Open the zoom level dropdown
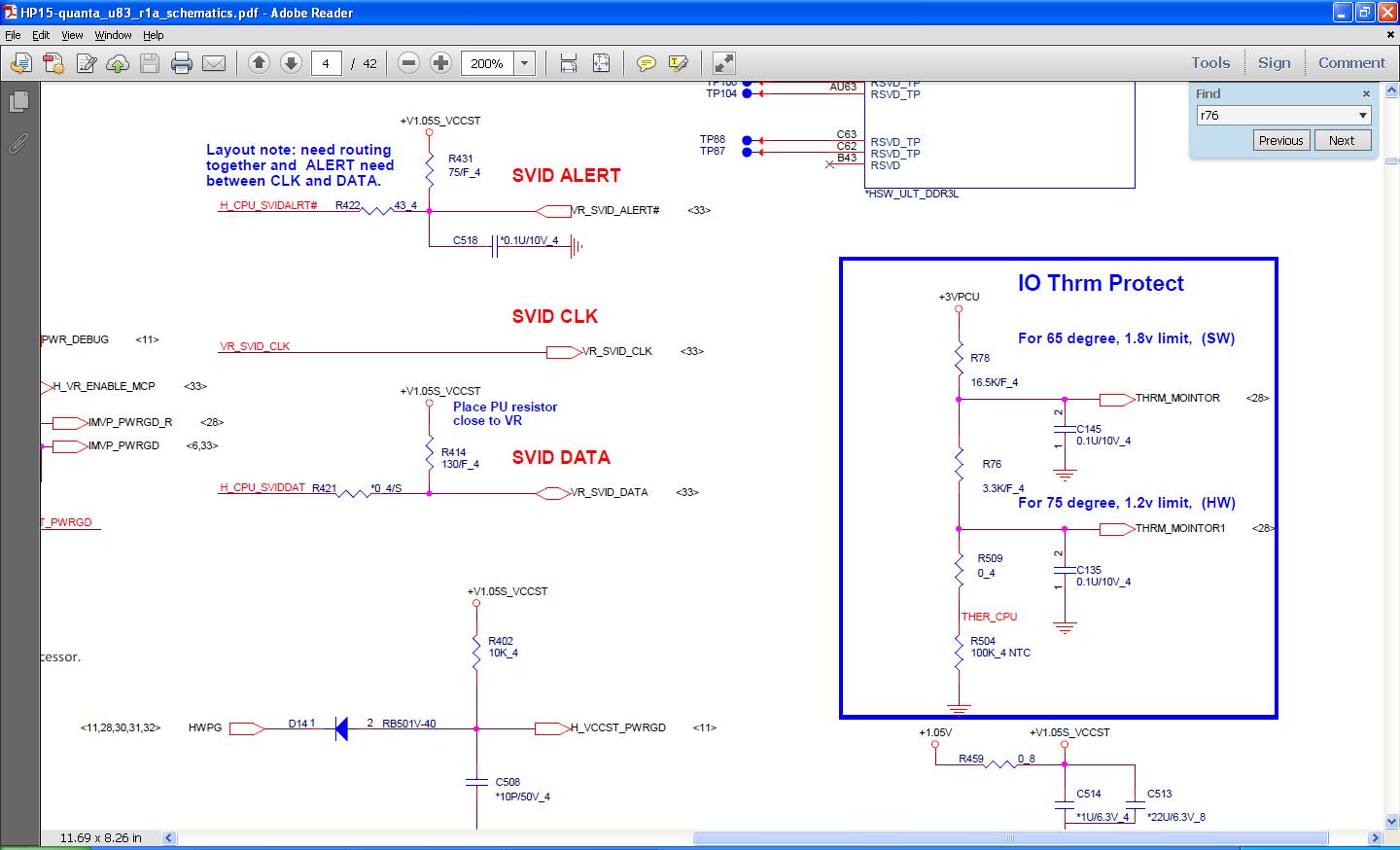Image resolution: width=1400 pixels, height=850 pixels. coord(525,63)
